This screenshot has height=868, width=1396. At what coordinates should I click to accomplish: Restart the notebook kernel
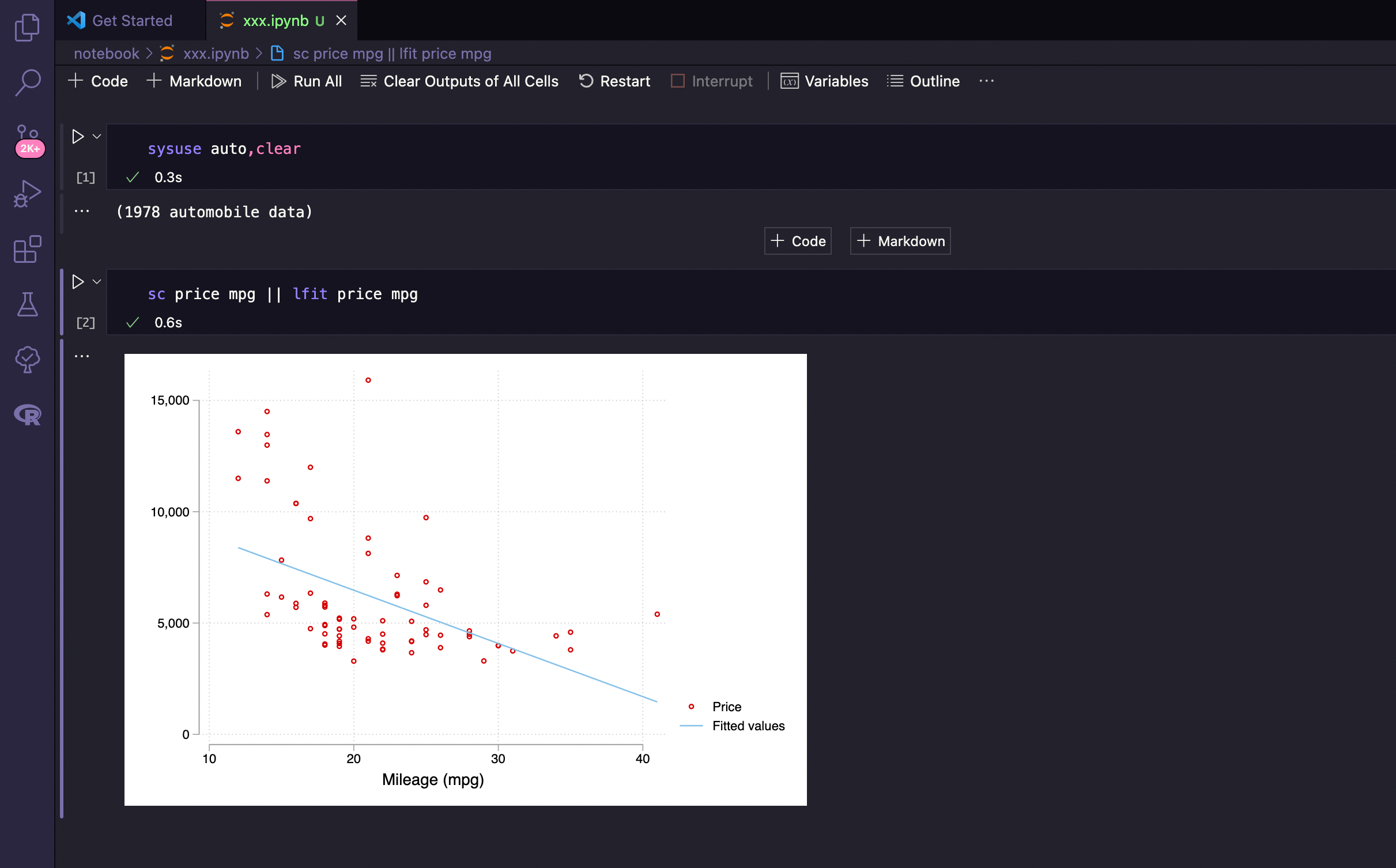pyautogui.click(x=614, y=81)
